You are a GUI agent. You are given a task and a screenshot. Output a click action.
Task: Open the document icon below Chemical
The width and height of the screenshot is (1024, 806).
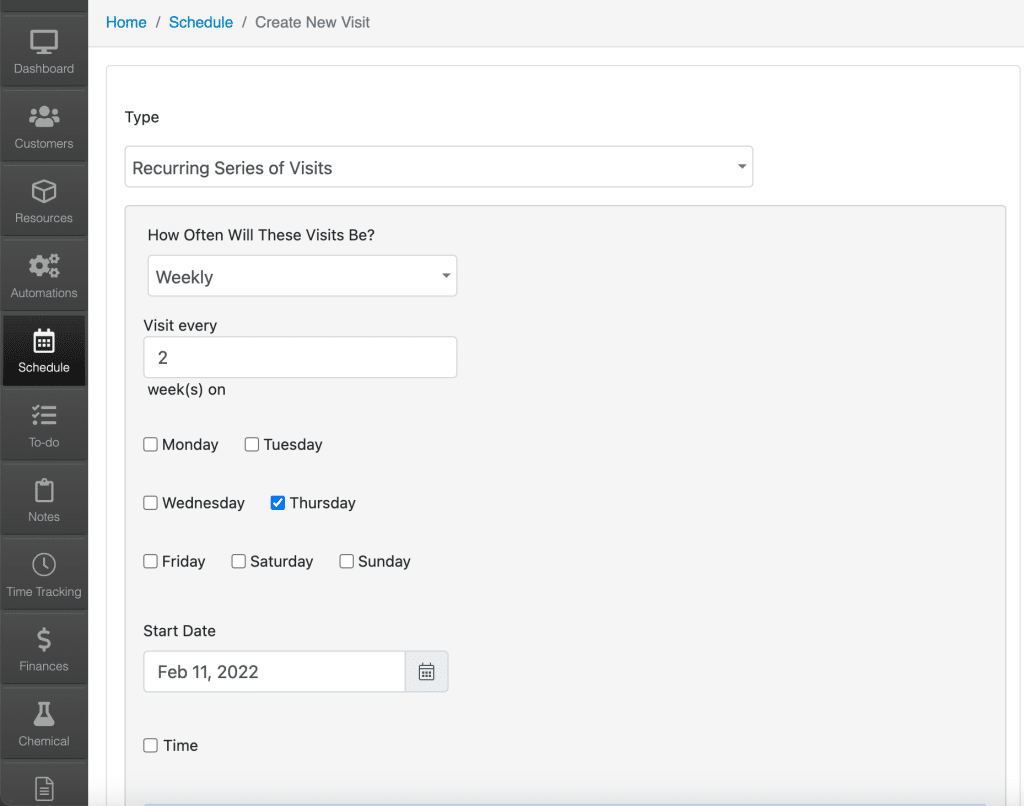(x=44, y=789)
